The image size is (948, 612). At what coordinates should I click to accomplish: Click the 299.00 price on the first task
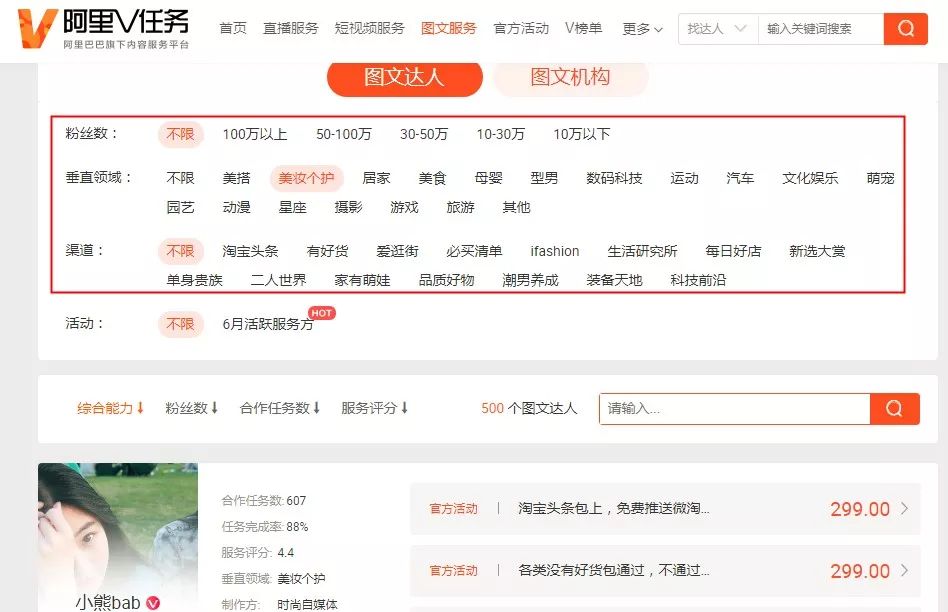click(x=858, y=509)
